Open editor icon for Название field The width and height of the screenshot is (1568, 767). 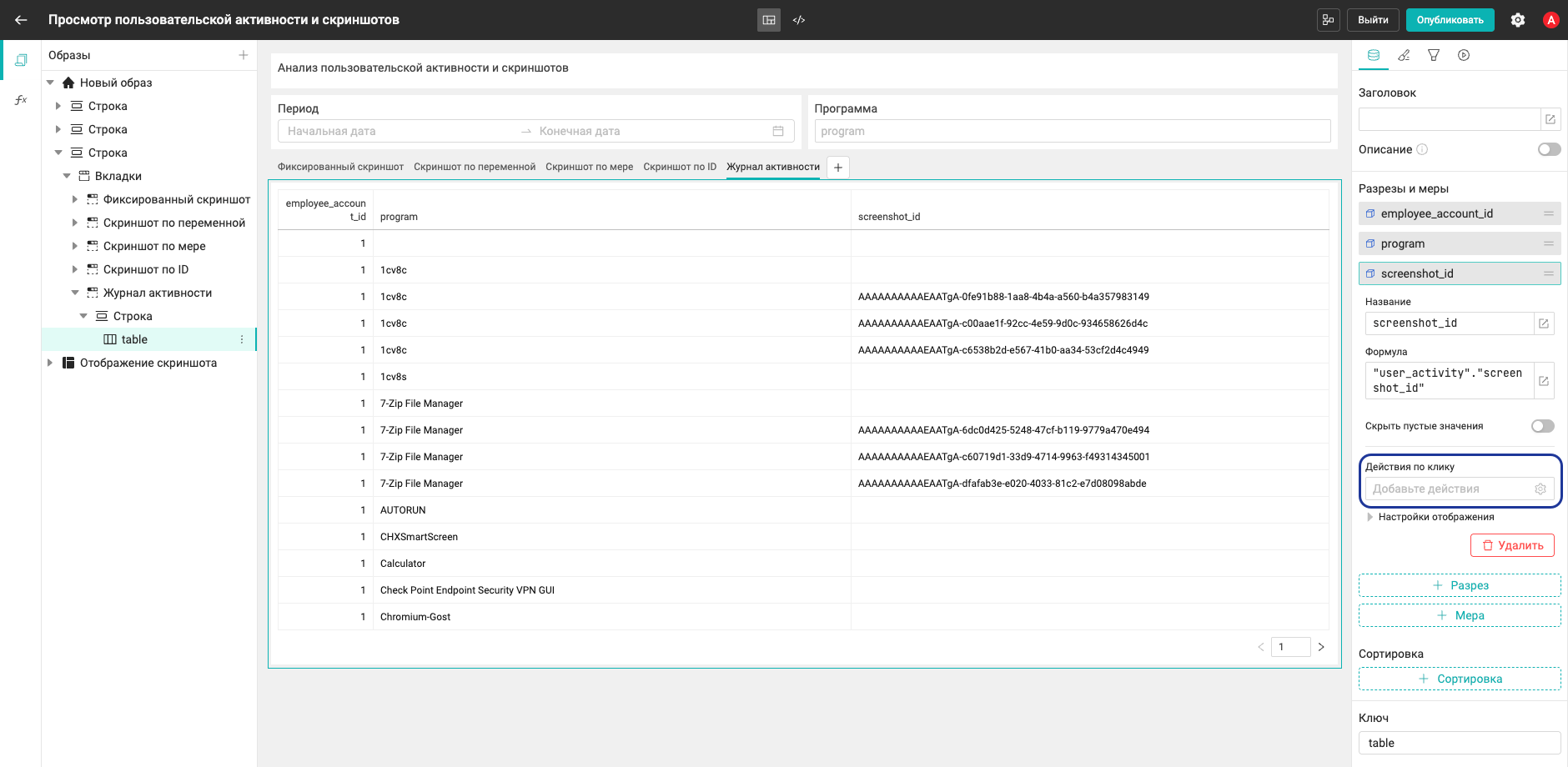point(1544,323)
